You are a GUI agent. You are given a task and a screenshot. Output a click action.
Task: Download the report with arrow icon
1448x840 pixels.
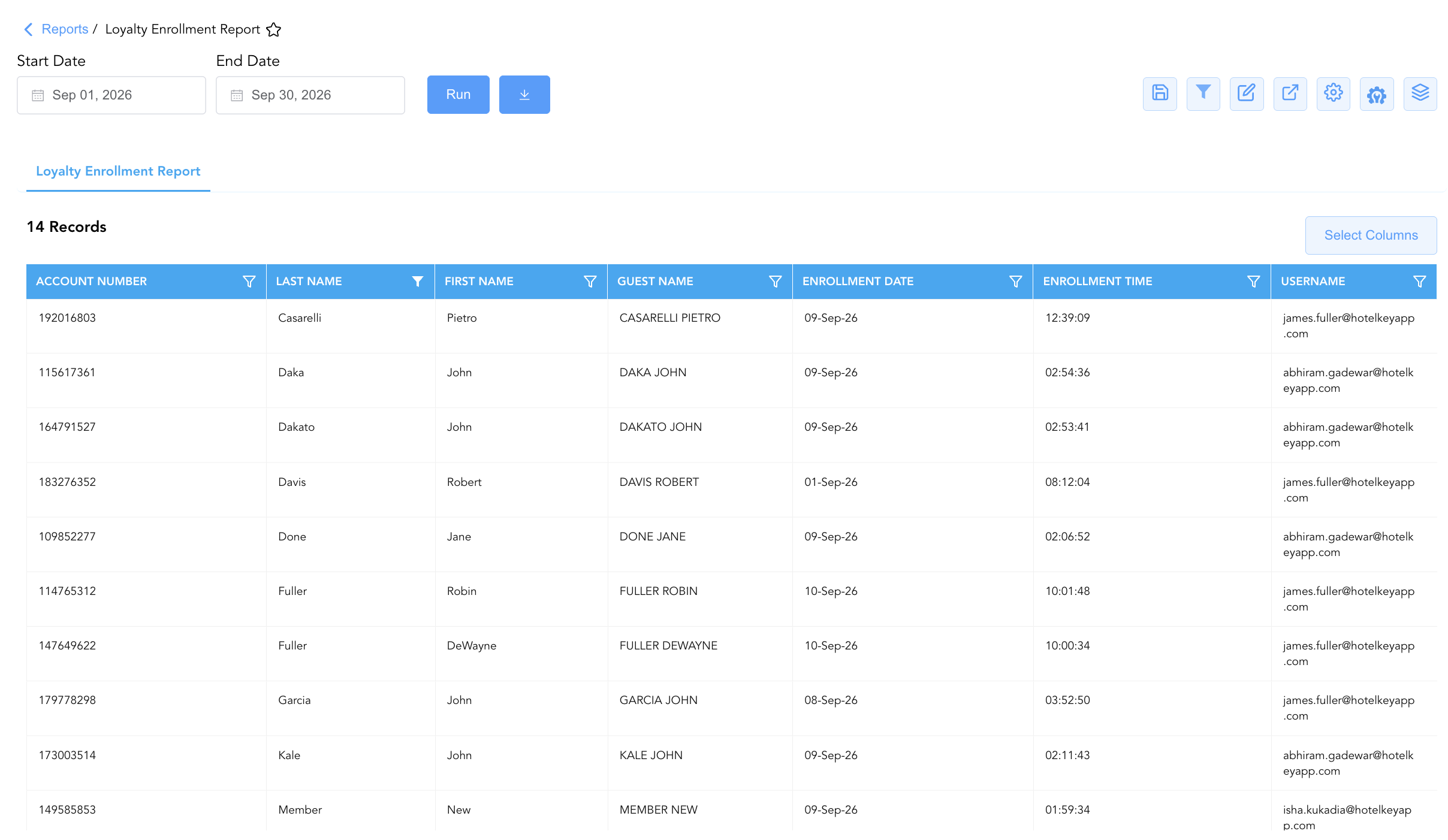[x=524, y=95]
